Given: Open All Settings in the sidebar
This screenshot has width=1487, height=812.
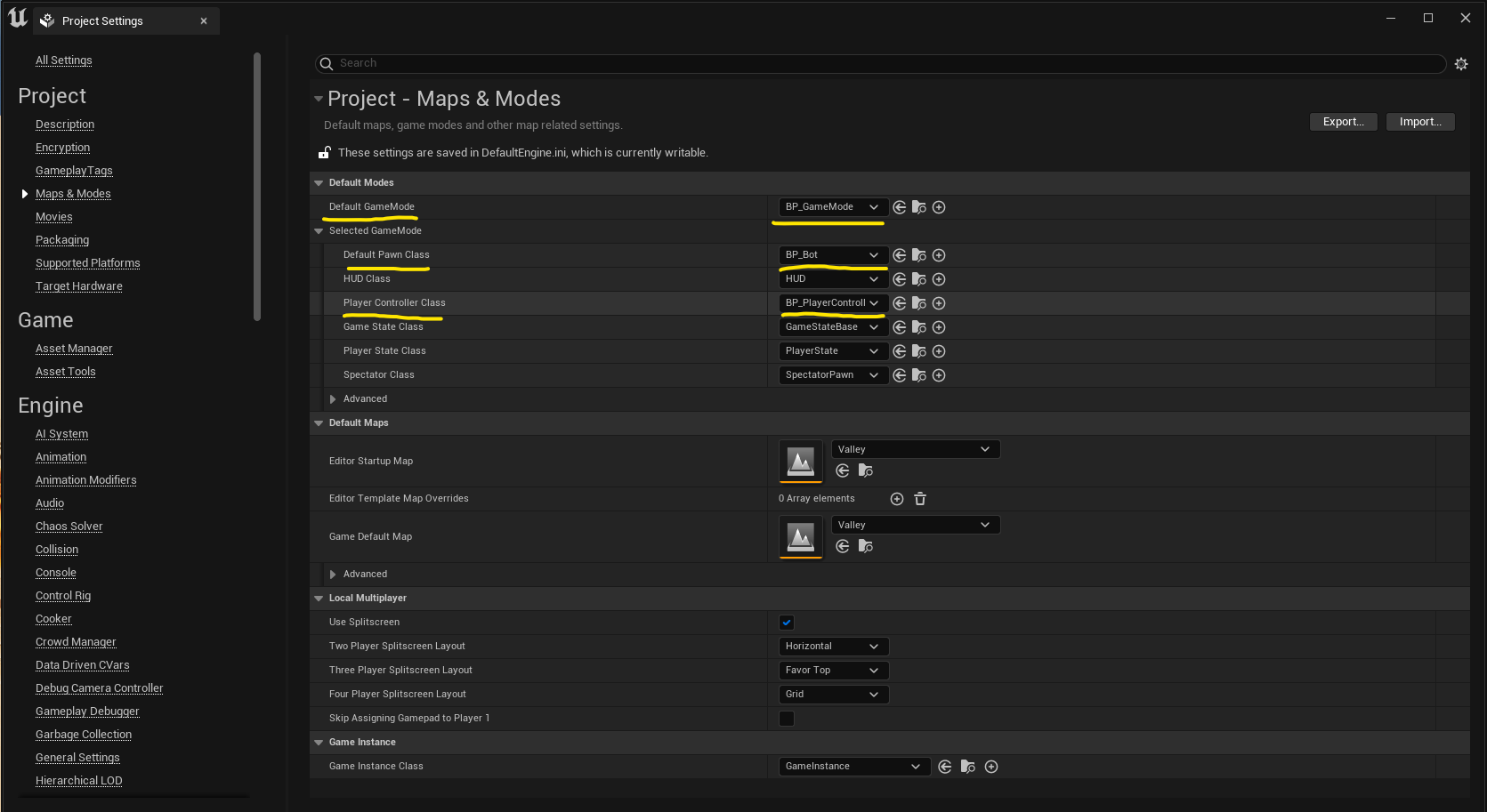Looking at the screenshot, I should [x=64, y=60].
